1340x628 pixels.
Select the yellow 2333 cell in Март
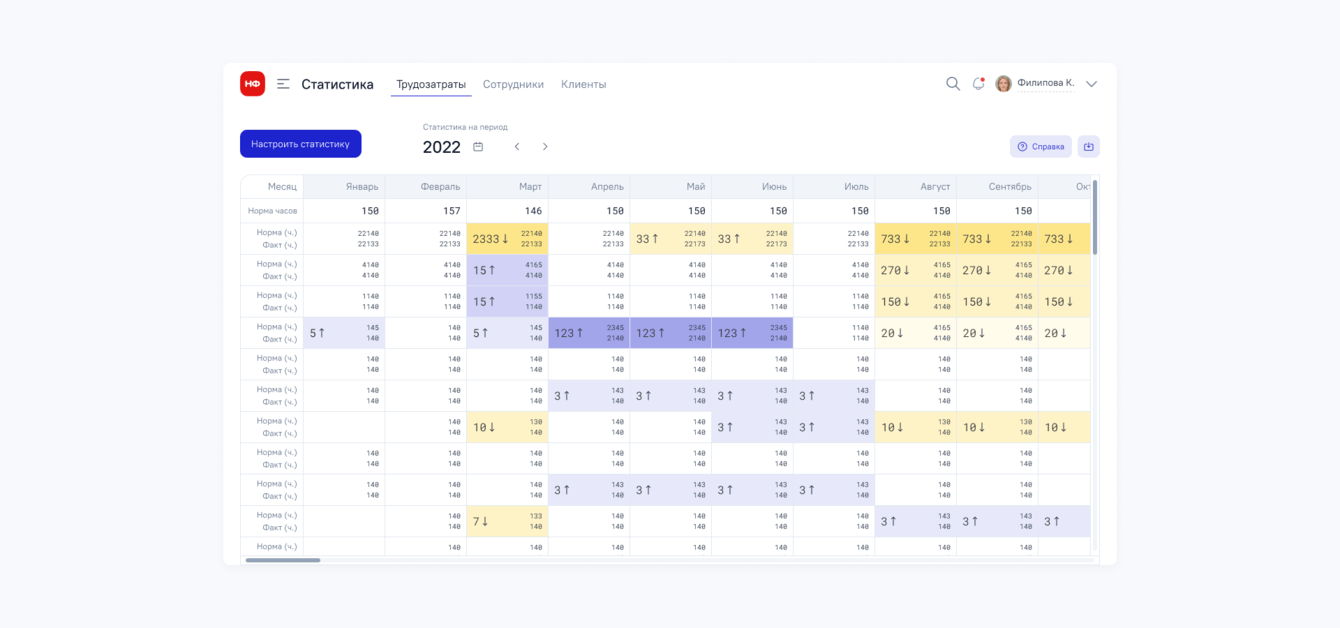[x=507, y=239]
